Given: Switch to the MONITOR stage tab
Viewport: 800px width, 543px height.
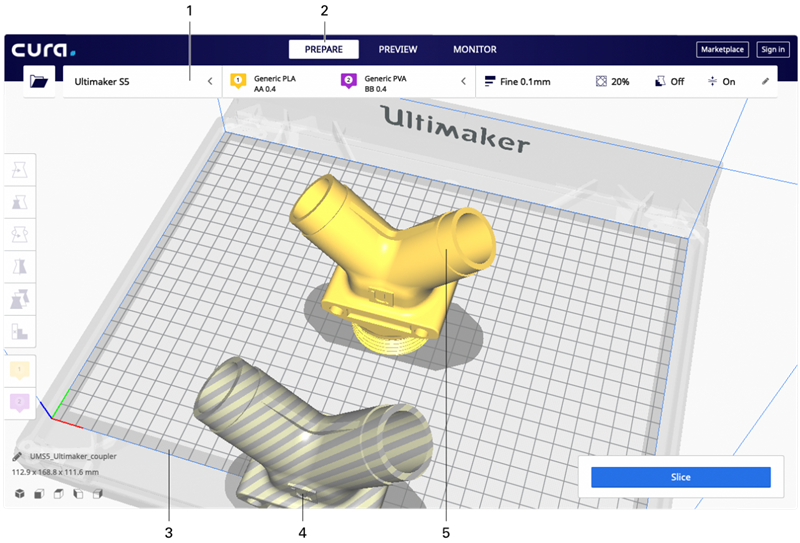Looking at the screenshot, I should coord(474,49).
